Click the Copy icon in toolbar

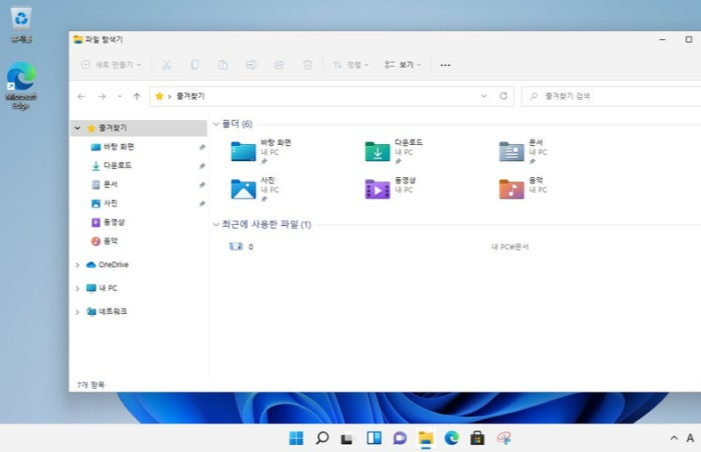194,65
